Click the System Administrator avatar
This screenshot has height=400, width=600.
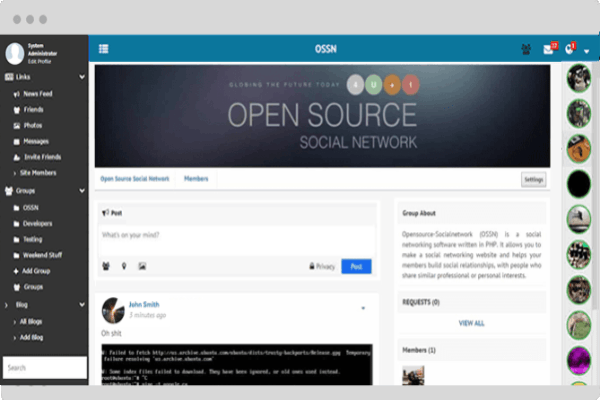click(x=15, y=53)
